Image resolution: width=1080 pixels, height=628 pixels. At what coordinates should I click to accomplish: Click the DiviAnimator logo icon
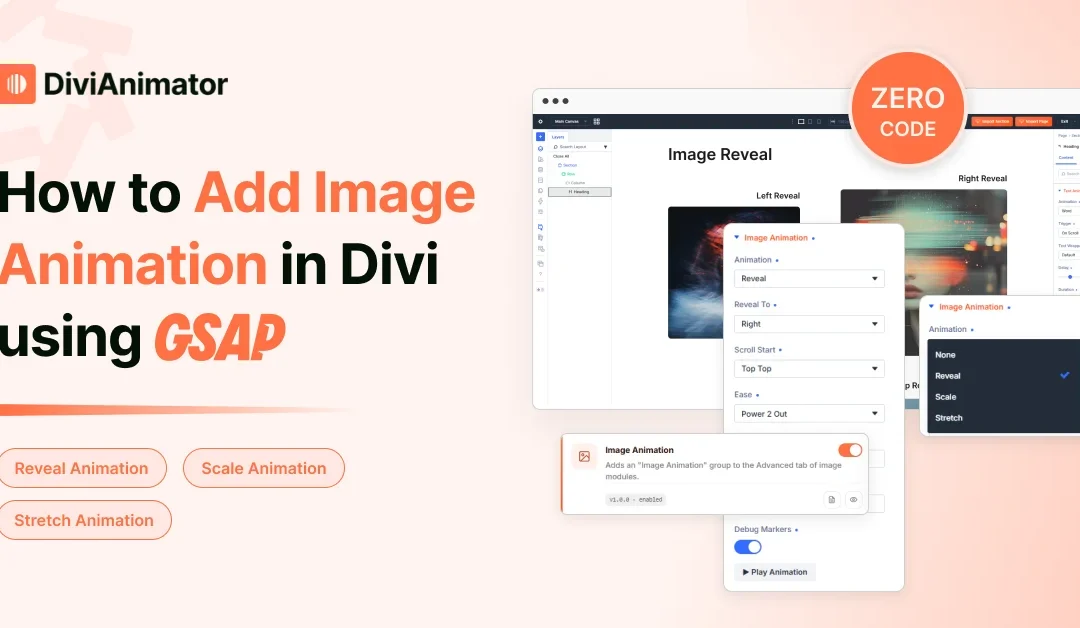[17, 84]
